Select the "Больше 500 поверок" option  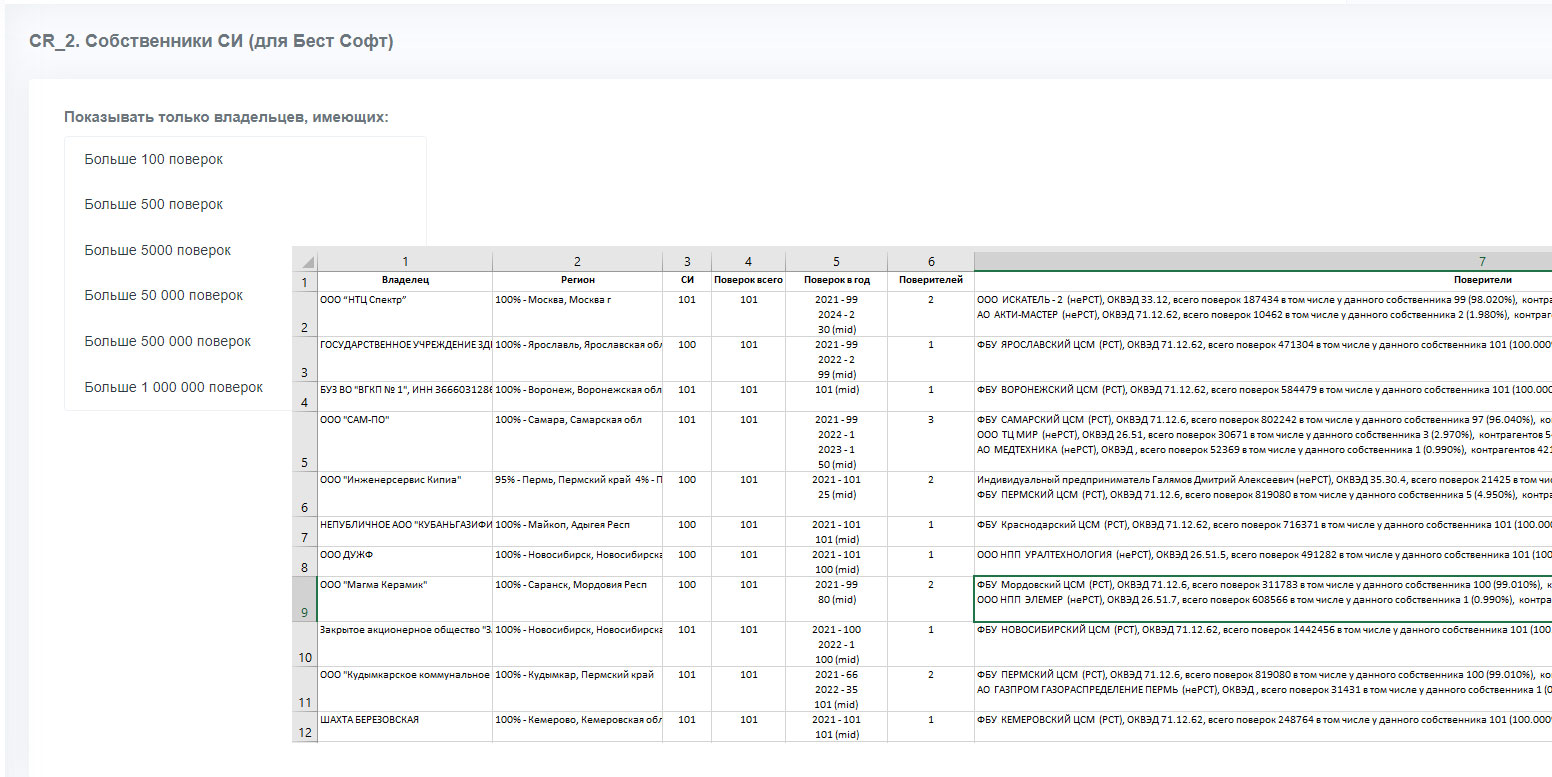(154, 204)
